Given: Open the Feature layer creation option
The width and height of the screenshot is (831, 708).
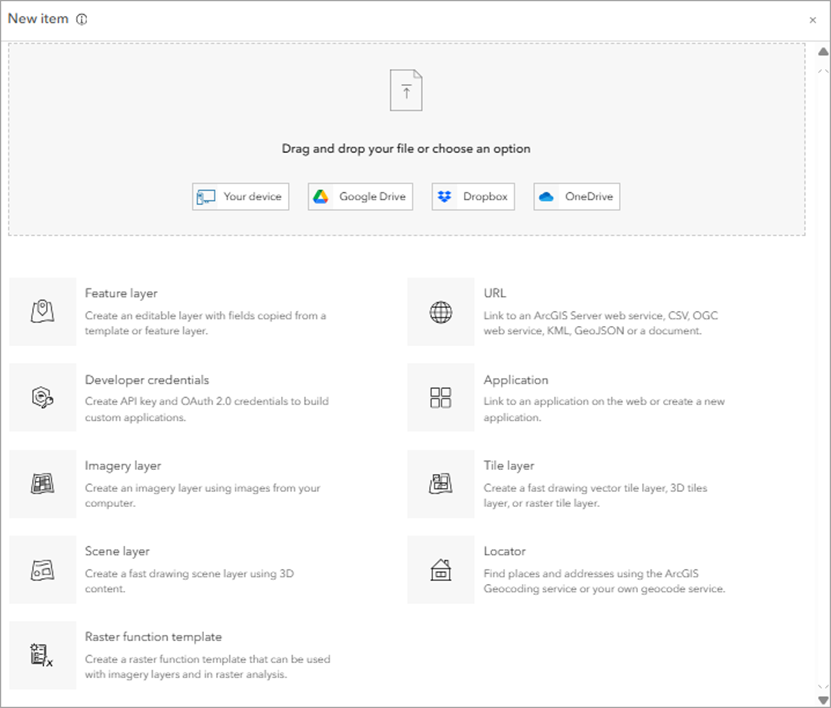Looking at the screenshot, I should (121, 293).
